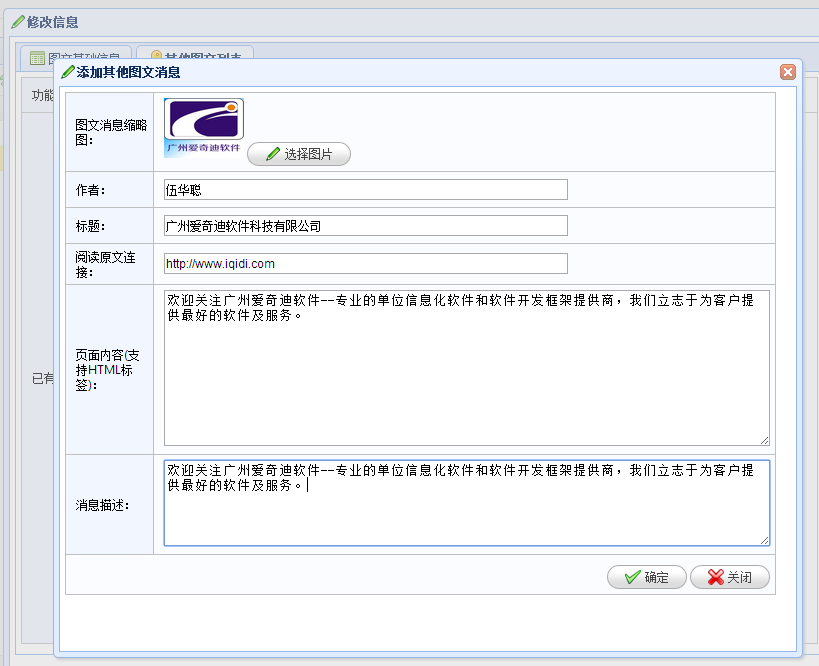Click the 作者: label
819x666 pixels.
click(x=90, y=190)
